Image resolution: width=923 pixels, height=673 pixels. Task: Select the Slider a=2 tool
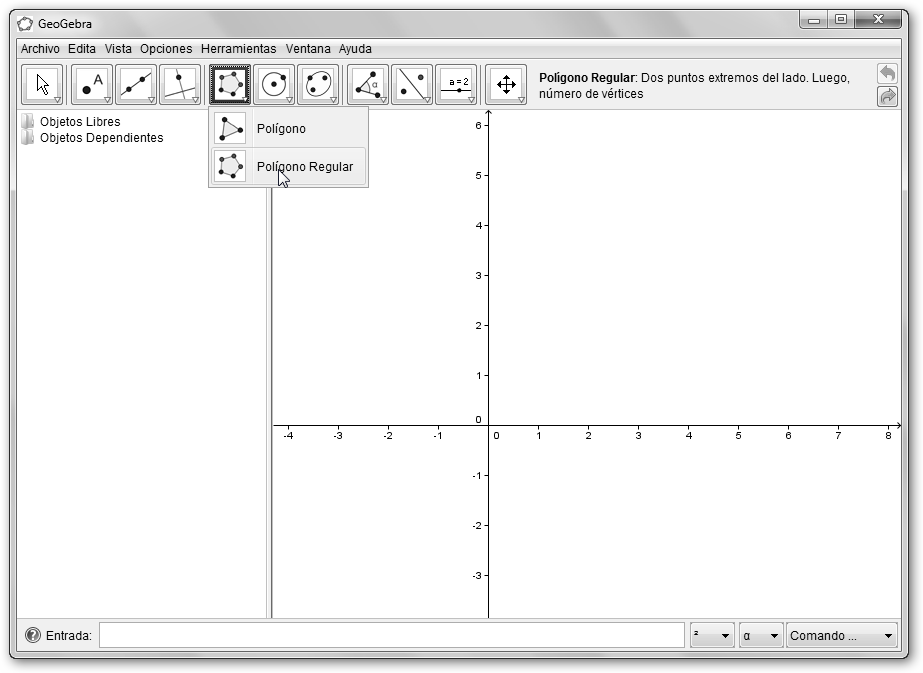click(456, 85)
